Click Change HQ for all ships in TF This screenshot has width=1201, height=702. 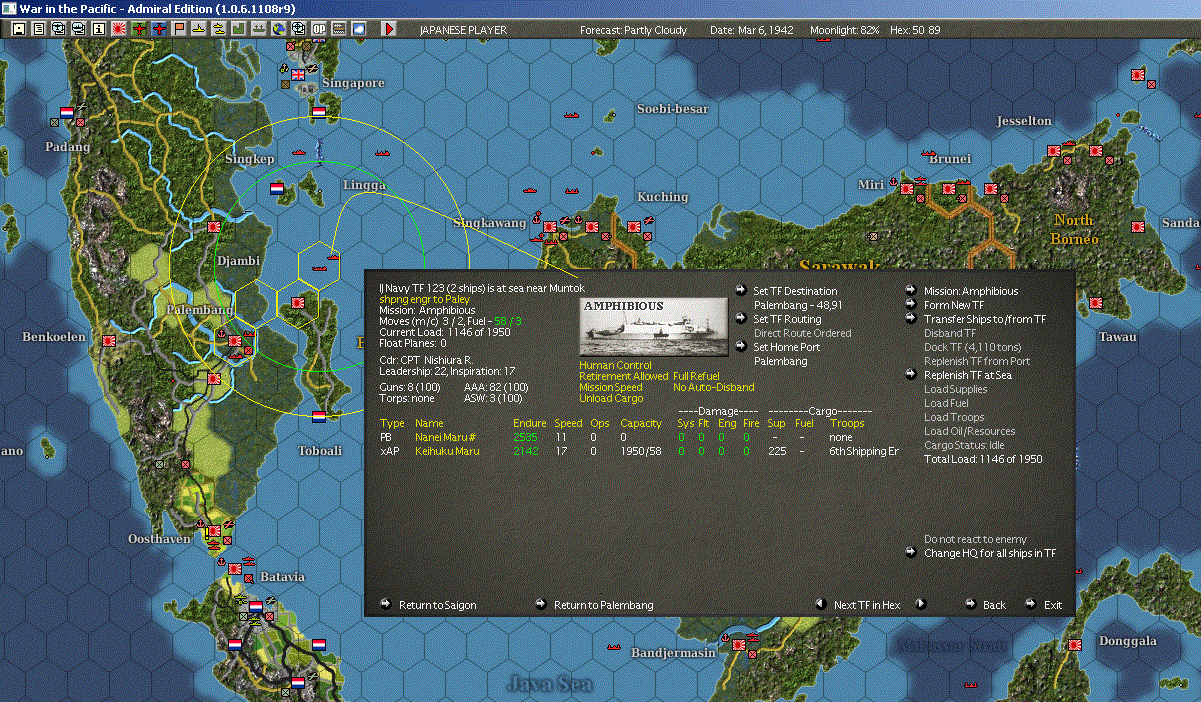click(x=990, y=553)
